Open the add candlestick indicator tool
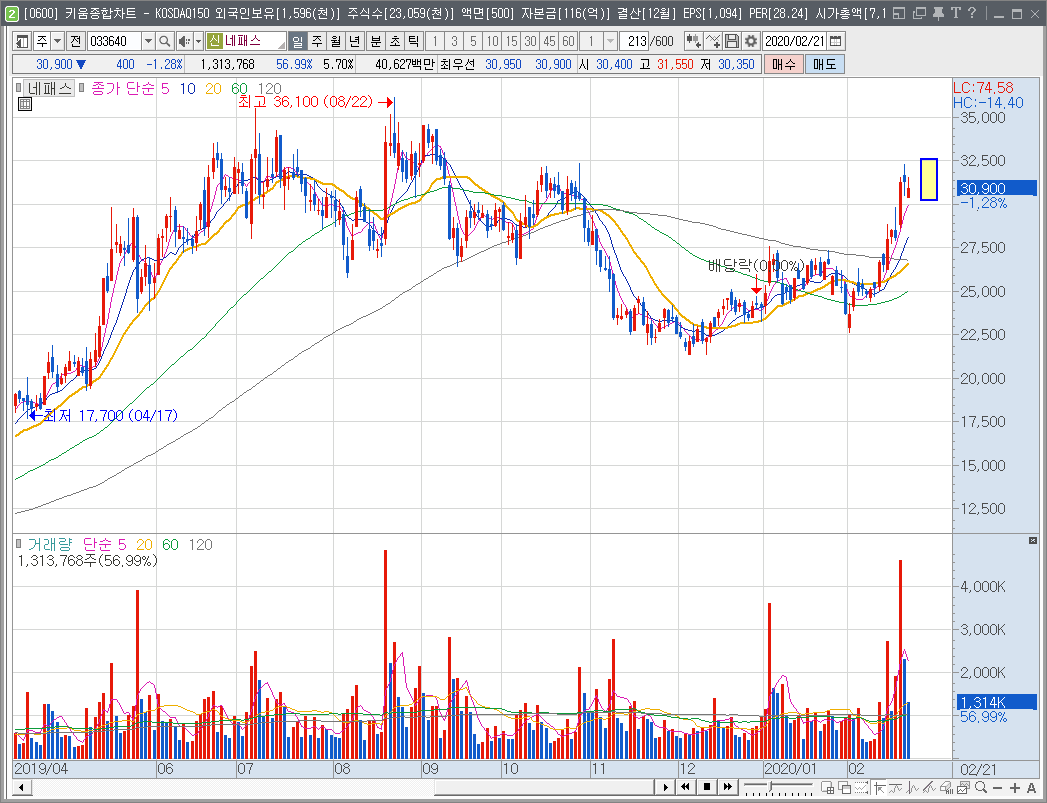This screenshot has width=1047, height=803. 693,41
